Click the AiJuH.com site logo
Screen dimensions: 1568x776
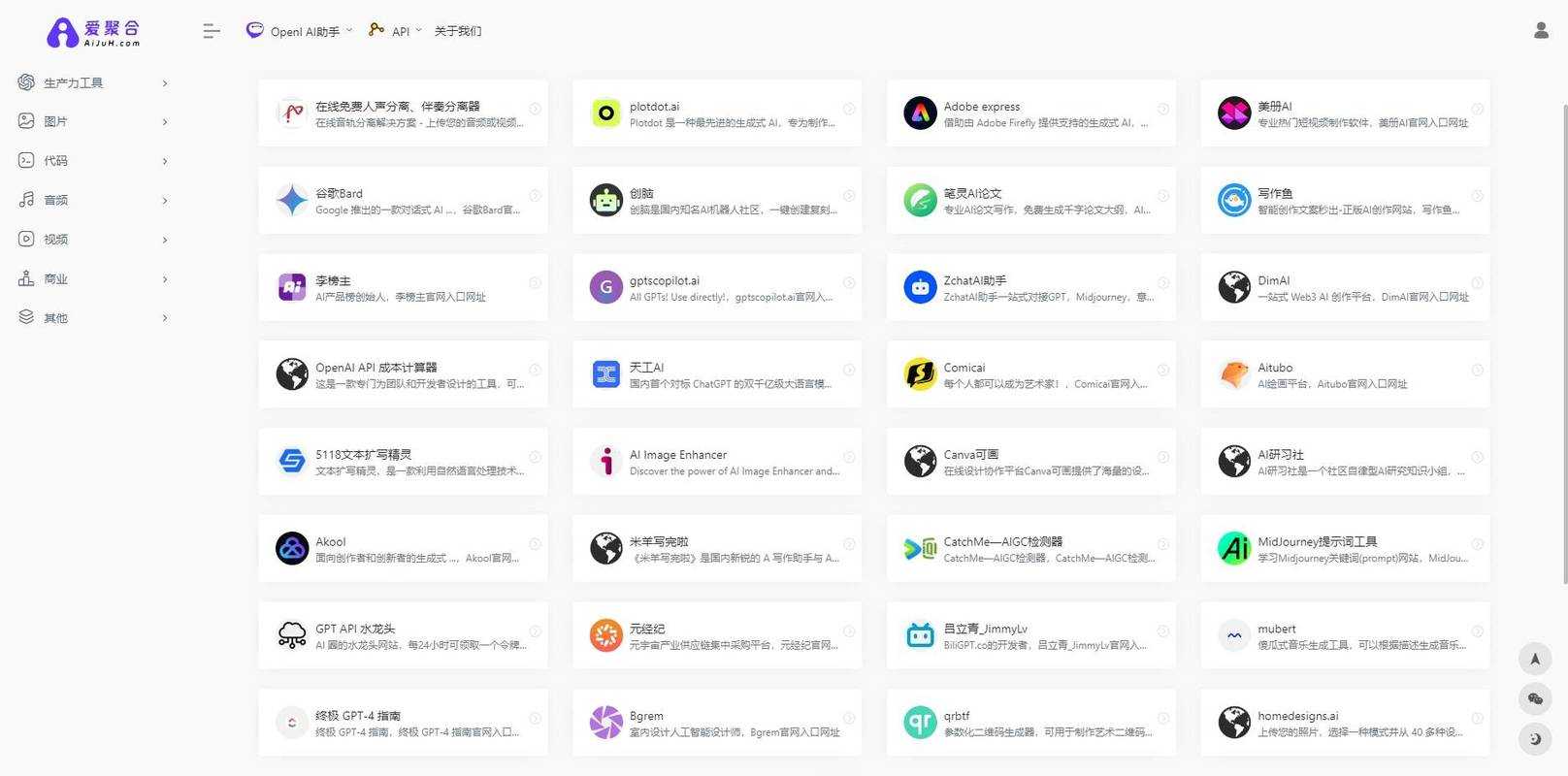click(x=93, y=32)
